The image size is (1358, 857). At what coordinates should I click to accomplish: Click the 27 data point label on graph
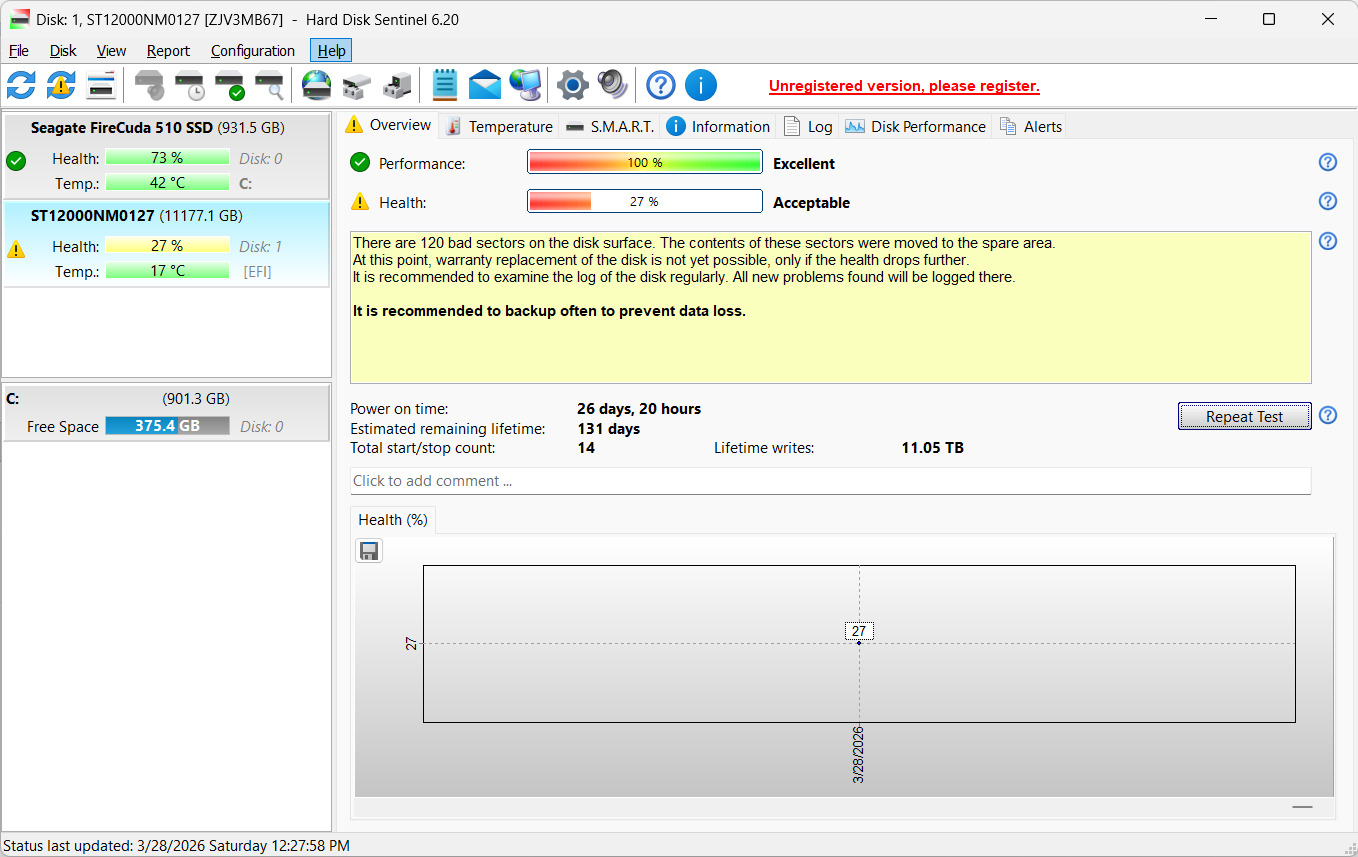click(859, 631)
